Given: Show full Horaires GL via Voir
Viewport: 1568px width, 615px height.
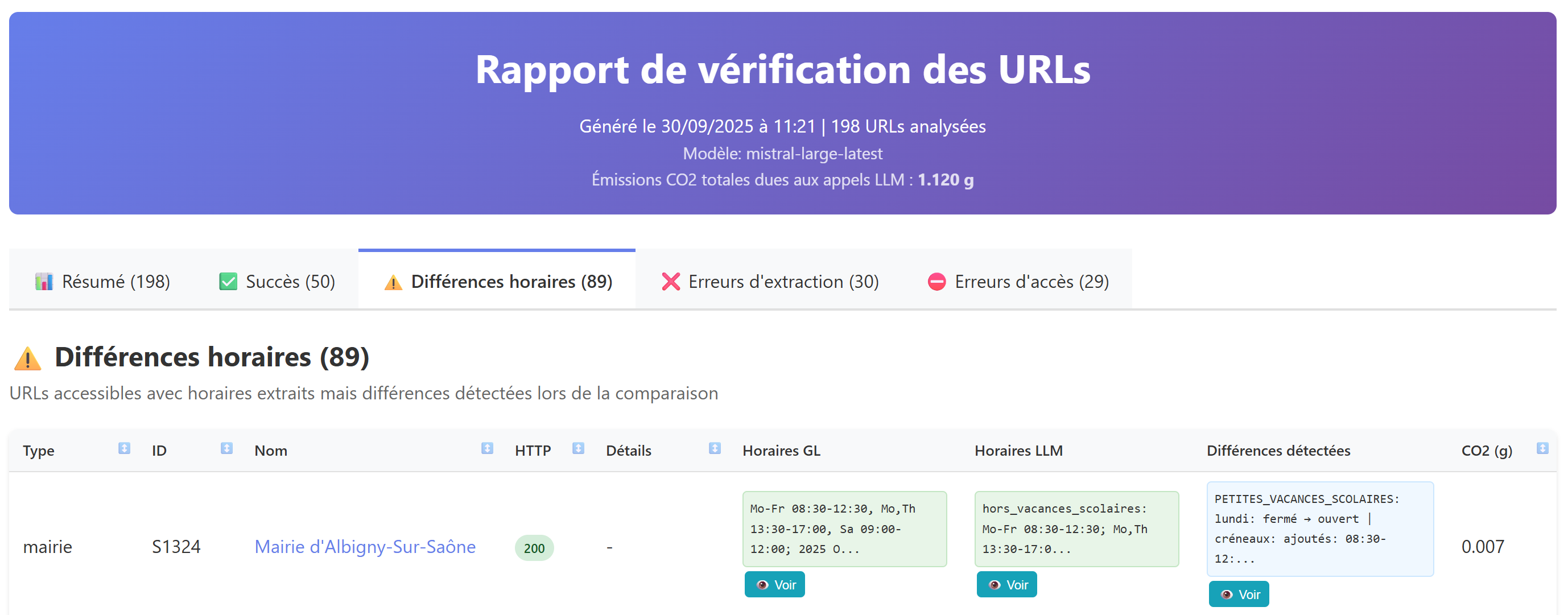Looking at the screenshot, I should point(774,584).
